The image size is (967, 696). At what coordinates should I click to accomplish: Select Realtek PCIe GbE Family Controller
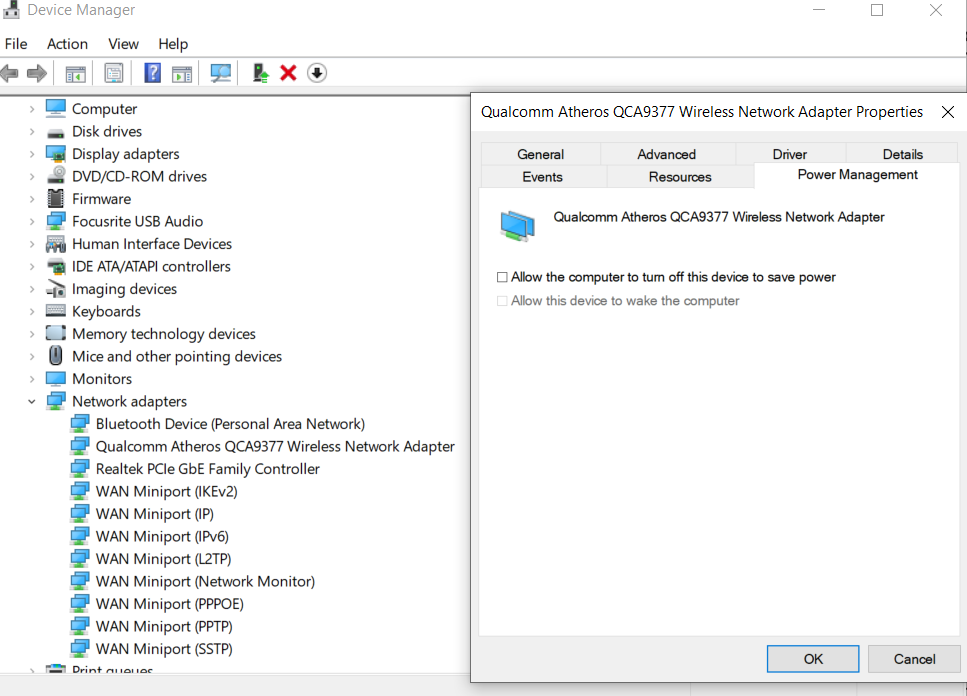[x=208, y=469]
